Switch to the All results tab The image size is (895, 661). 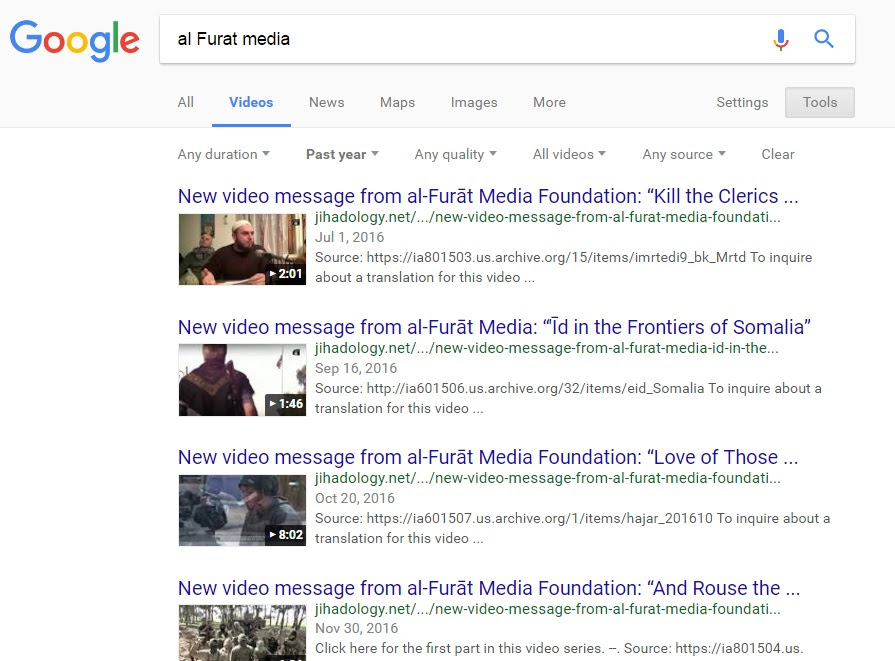click(x=186, y=102)
